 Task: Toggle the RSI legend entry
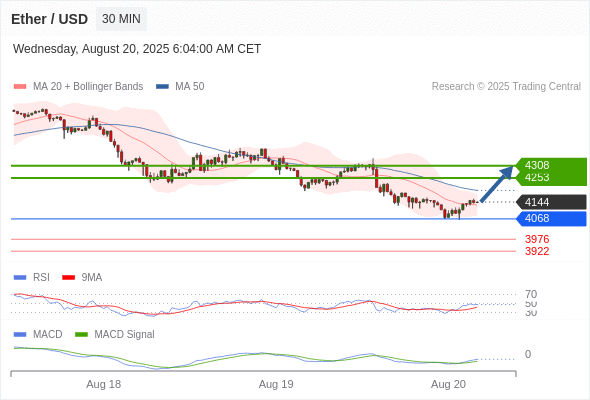[32, 277]
